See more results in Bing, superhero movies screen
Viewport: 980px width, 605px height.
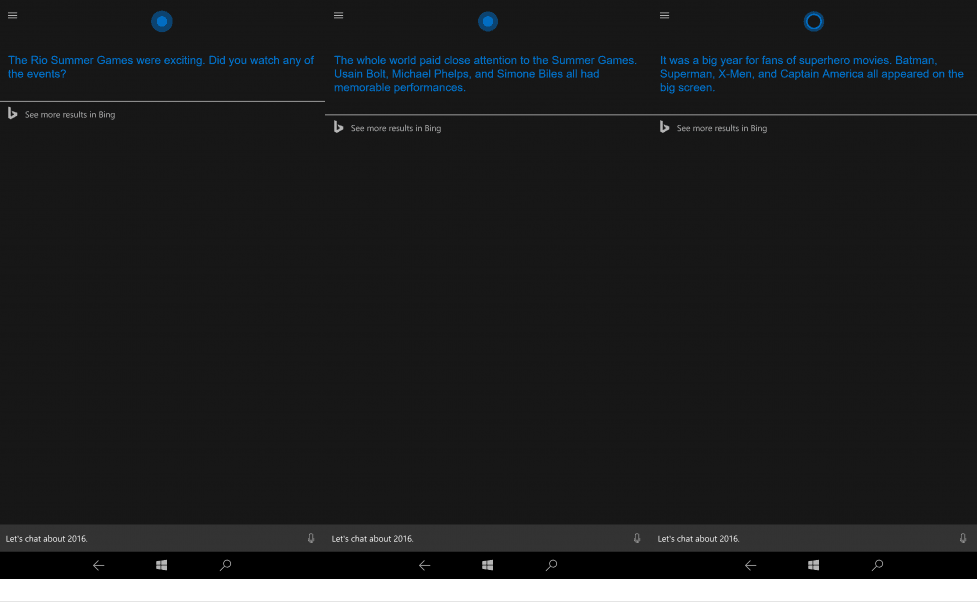pyautogui.click(x=722, y=128)
